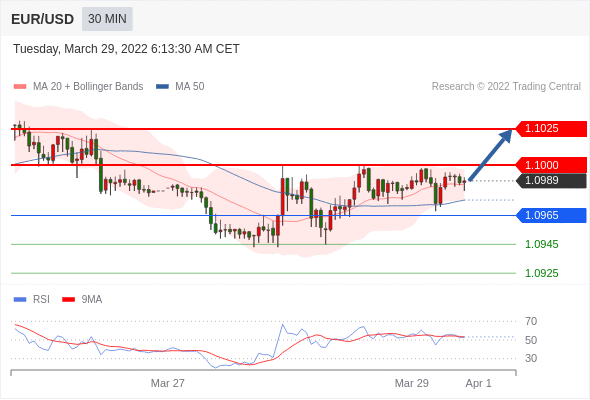Click the RSI 30 level label
Screen dimensions: 590x400
tap(531, 358)
